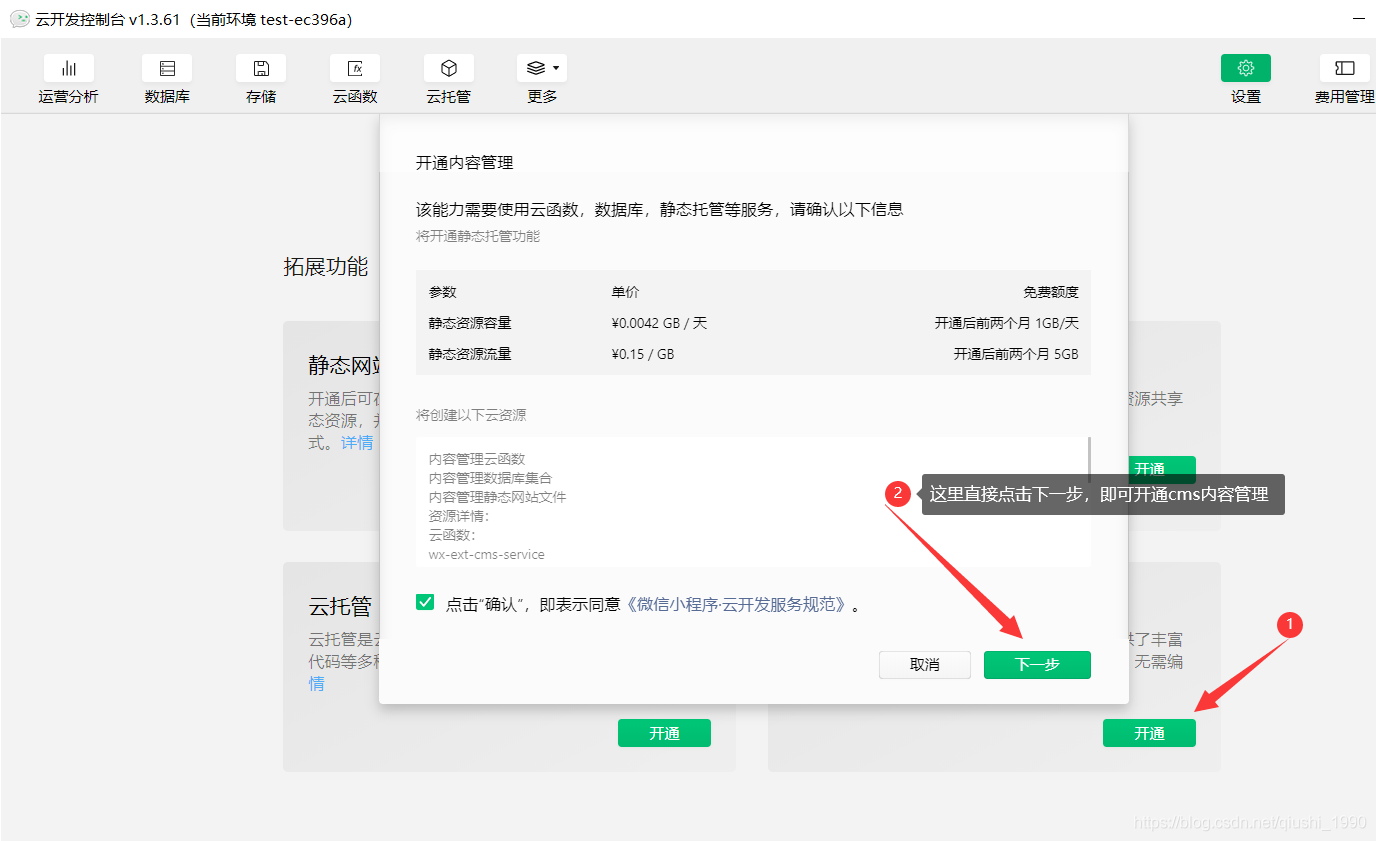Open the 数据库 database icon
The image size is (1376, 841).
tap(167, 68)
